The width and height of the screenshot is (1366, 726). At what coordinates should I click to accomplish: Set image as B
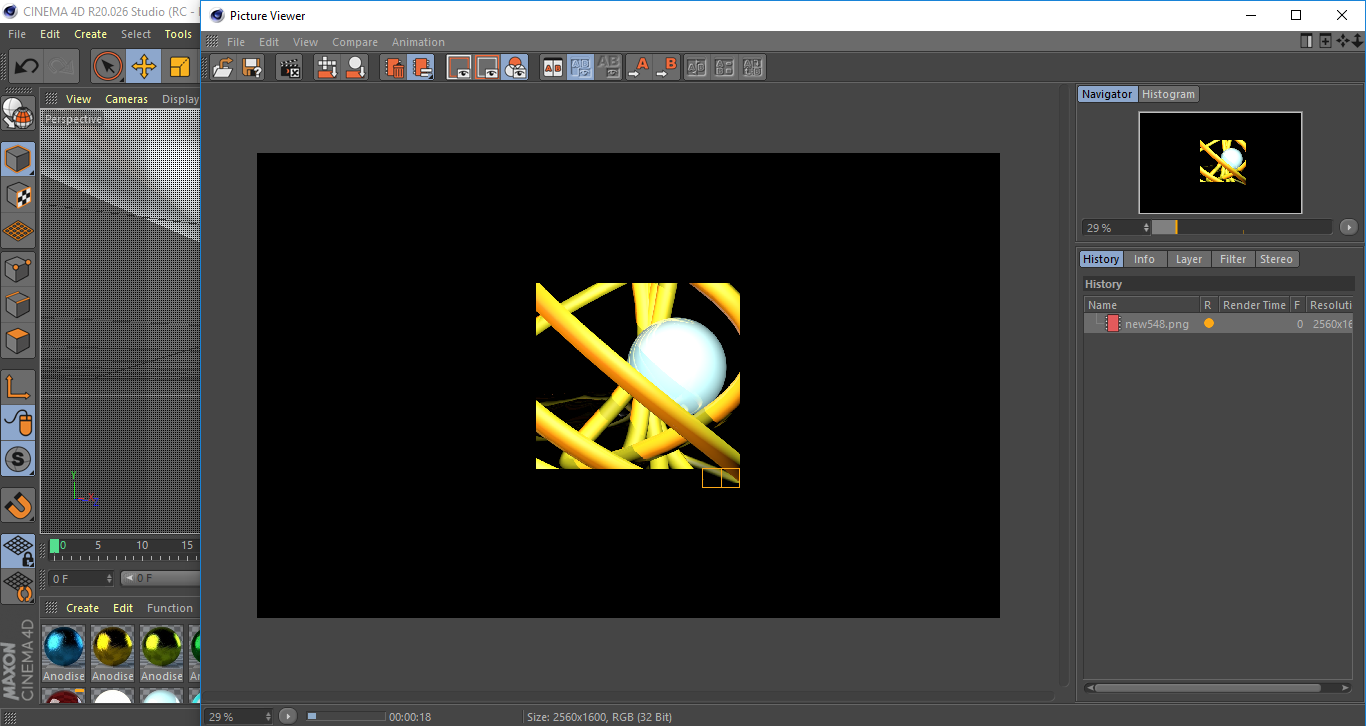tap(666, 68)
